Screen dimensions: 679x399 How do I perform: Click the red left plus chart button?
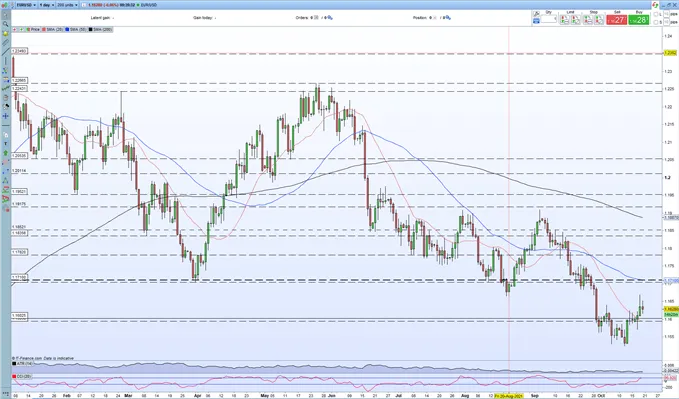[14, 29]
